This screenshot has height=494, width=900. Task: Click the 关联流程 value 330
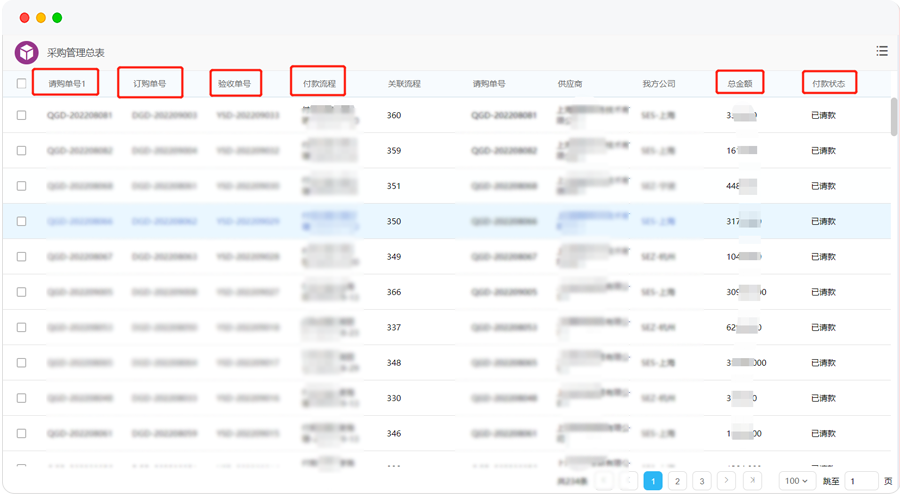(x=394, y=398)
